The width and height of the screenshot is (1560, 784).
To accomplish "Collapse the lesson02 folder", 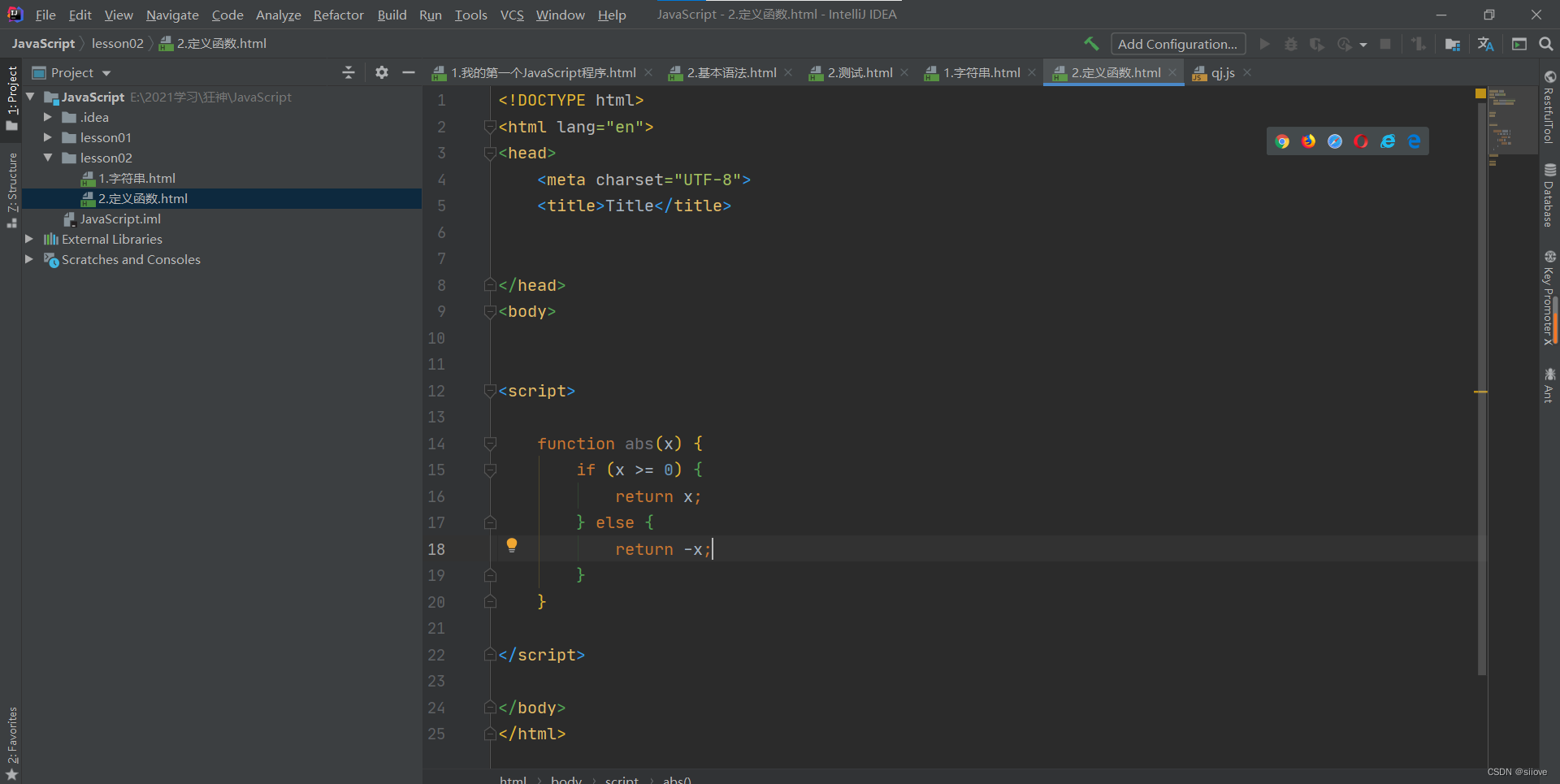I will click(x=48, y=158).
